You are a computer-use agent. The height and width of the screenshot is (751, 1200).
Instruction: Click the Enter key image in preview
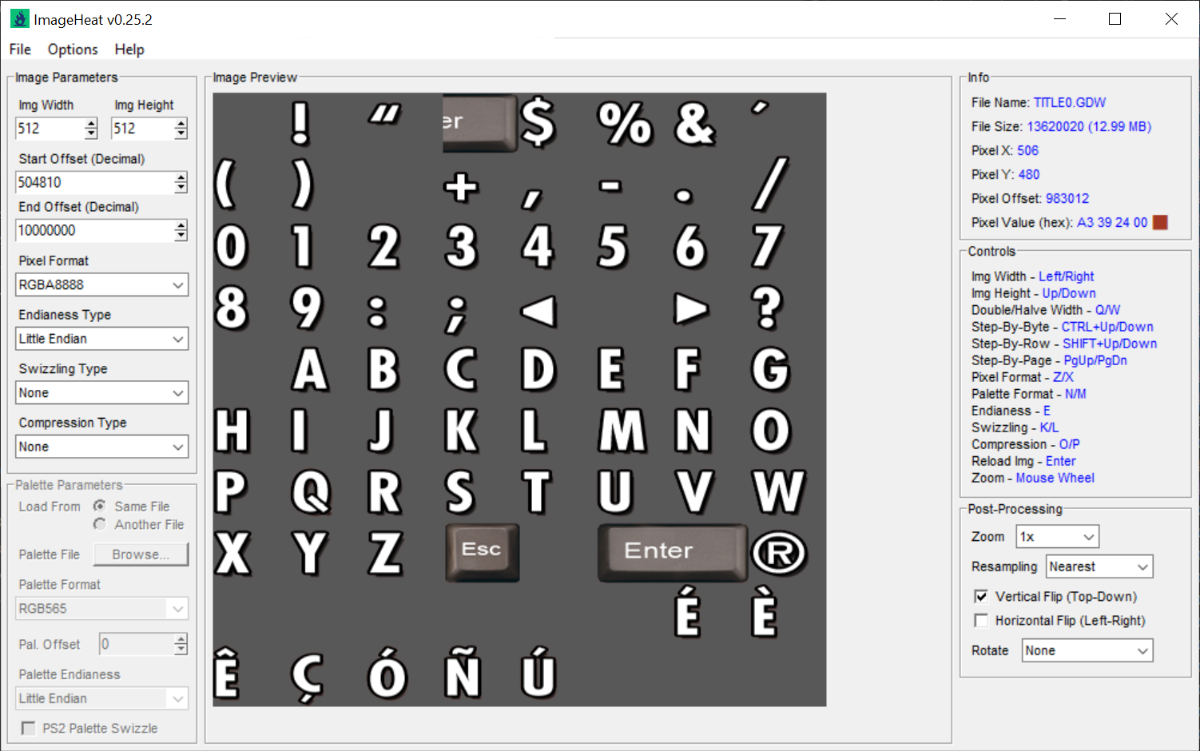(671, 551)
